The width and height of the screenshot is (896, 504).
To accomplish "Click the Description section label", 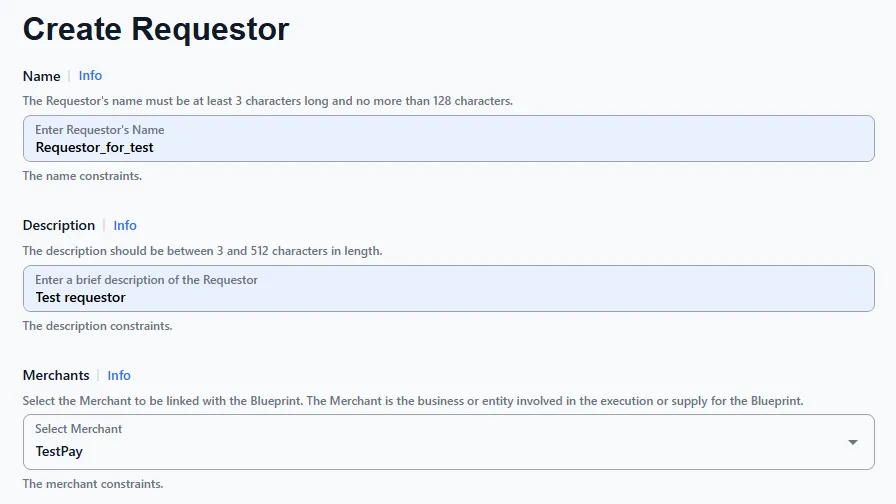I will (x=59, y=226).
